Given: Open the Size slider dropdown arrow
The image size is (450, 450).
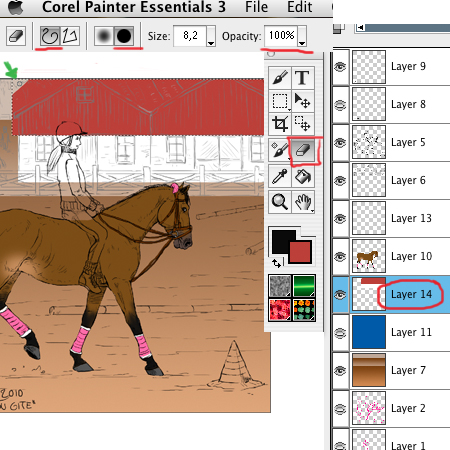Looking at the screenshot, I should pyautogui.click(x=211, y=36).
